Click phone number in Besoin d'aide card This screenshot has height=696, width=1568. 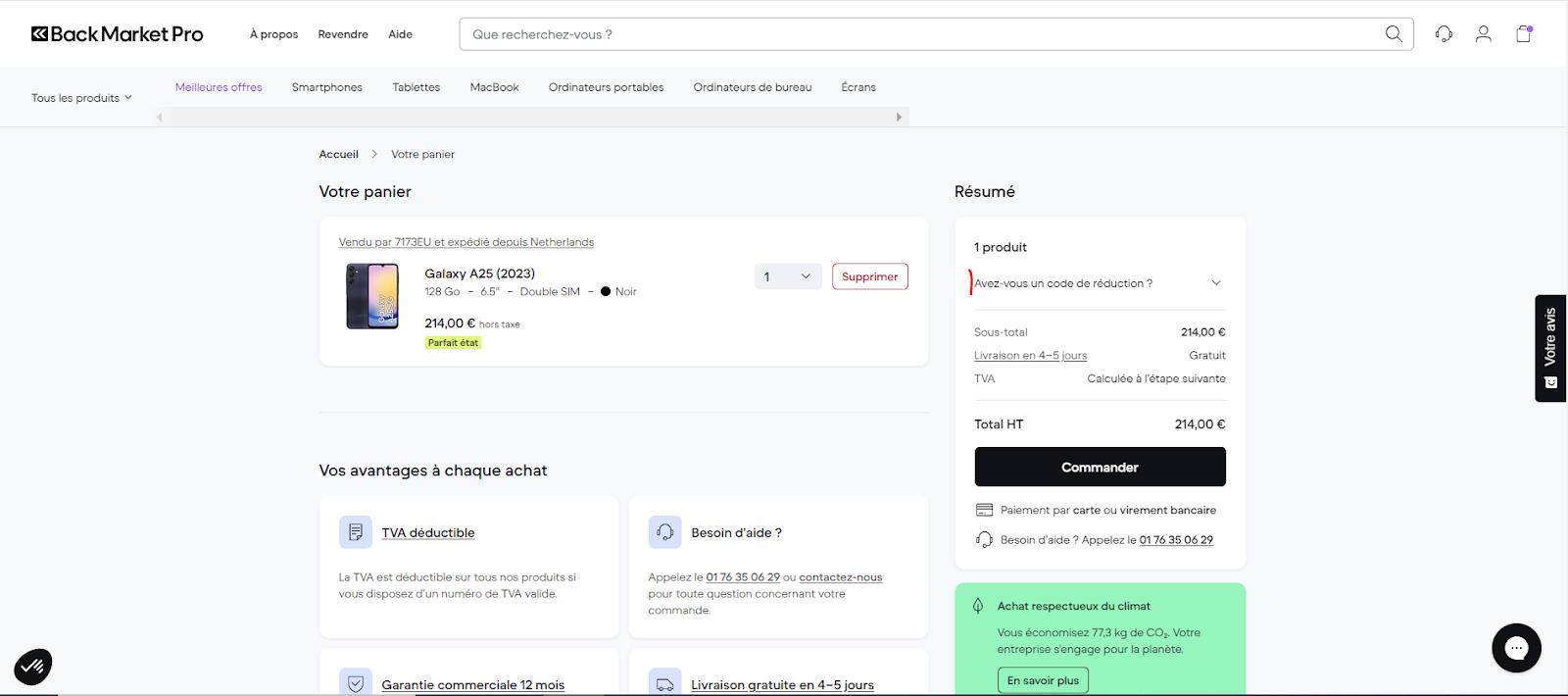click(x=743, y=577)
